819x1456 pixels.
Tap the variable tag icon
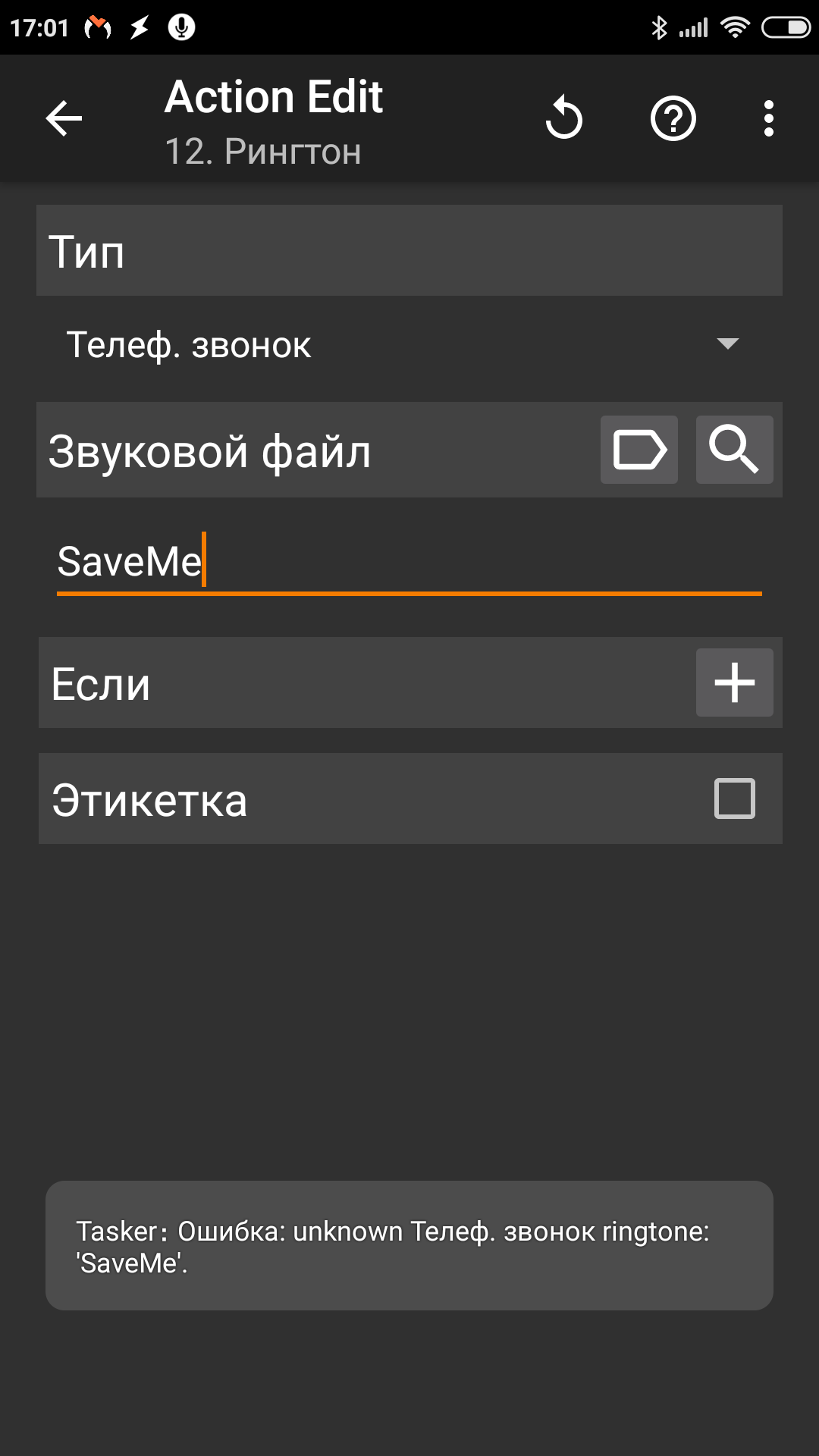639,450
